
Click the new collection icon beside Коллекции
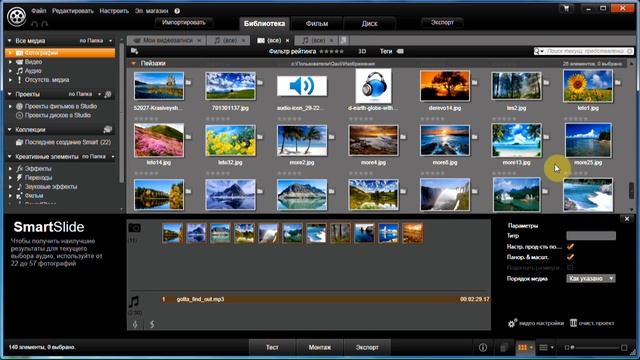108,129
